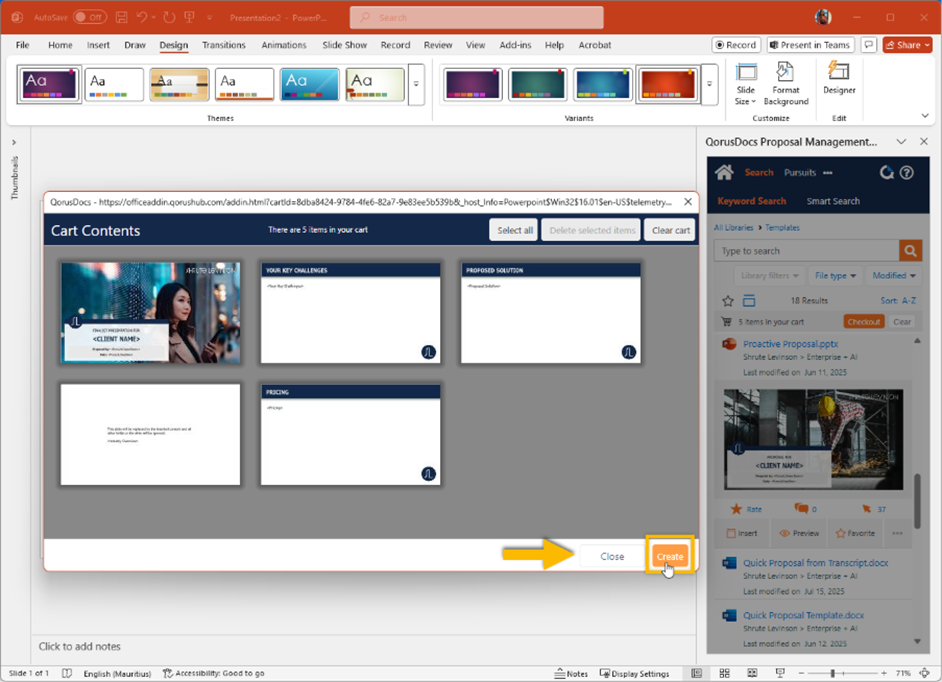Image resolution: width=942 pixels, height=682 pixels.
Task: Open the Designer pane
Action: 839,78
